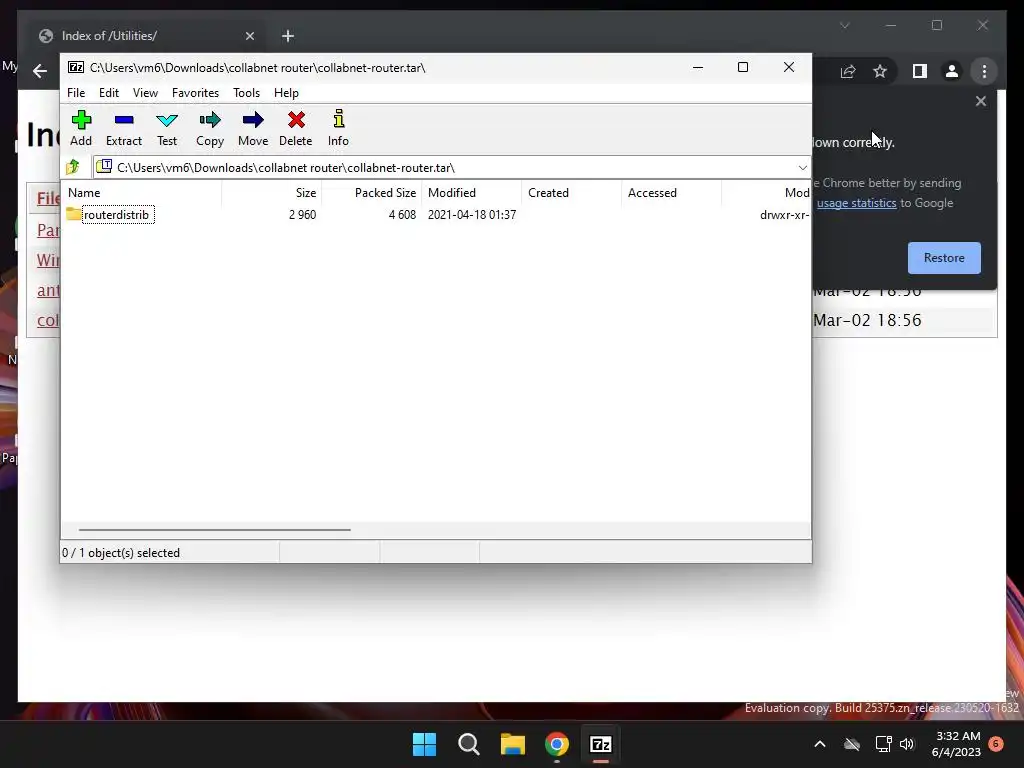Open the volume control in system tray
This screenshot has height=768, width=1024.
(906, 744)
